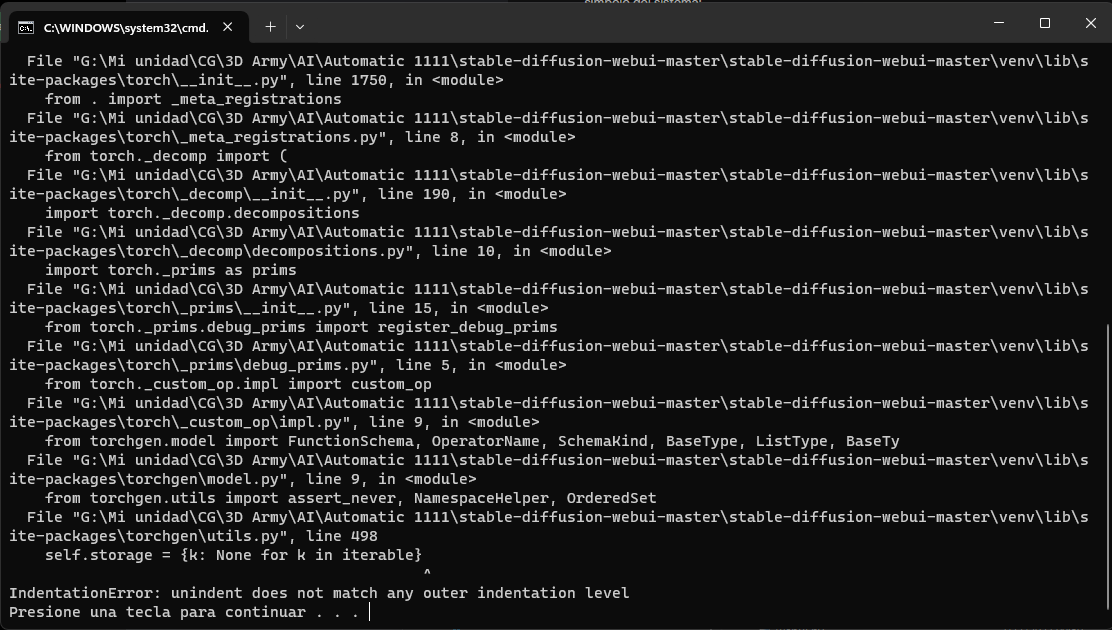
Task: Click the 'import torch._prims as prims' line
Action: [x=170, y=270]
